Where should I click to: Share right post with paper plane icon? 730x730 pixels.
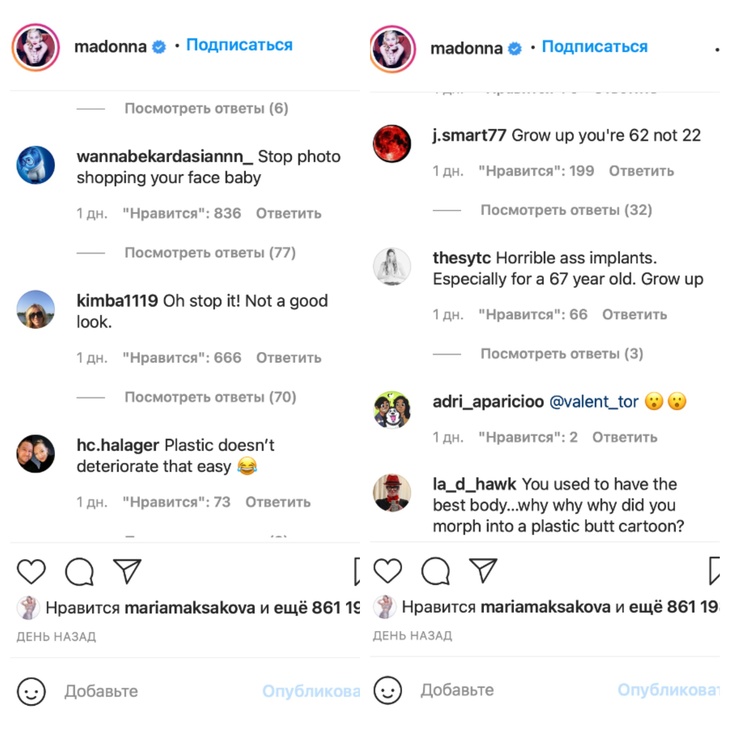pos(483,570)
